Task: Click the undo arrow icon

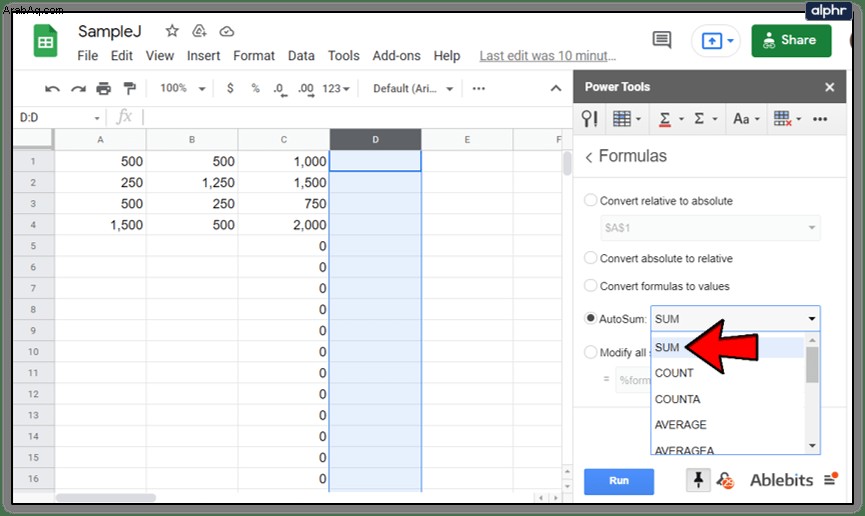Action: point(52,88)
